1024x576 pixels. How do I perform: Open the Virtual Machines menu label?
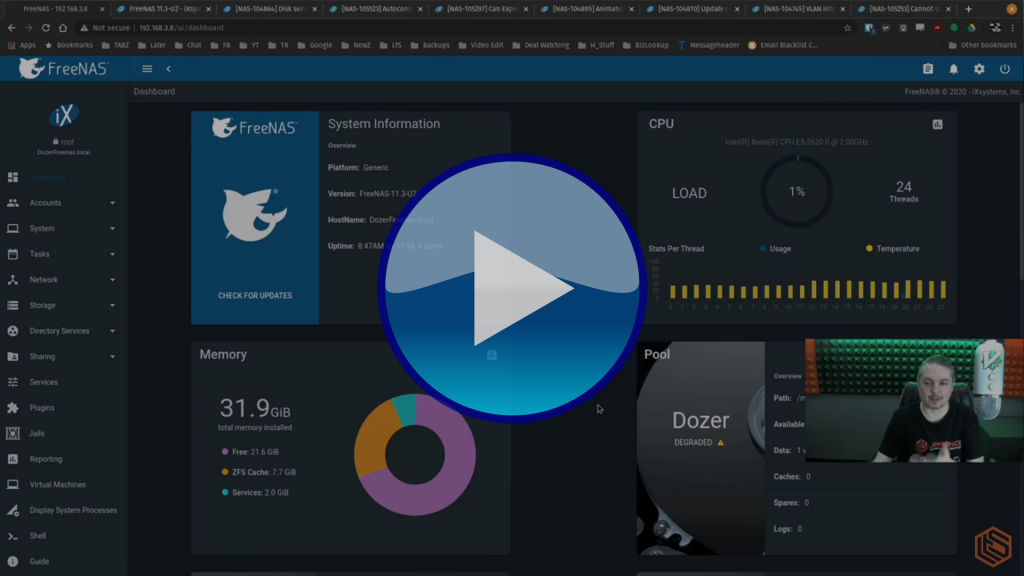coord(57,485)
